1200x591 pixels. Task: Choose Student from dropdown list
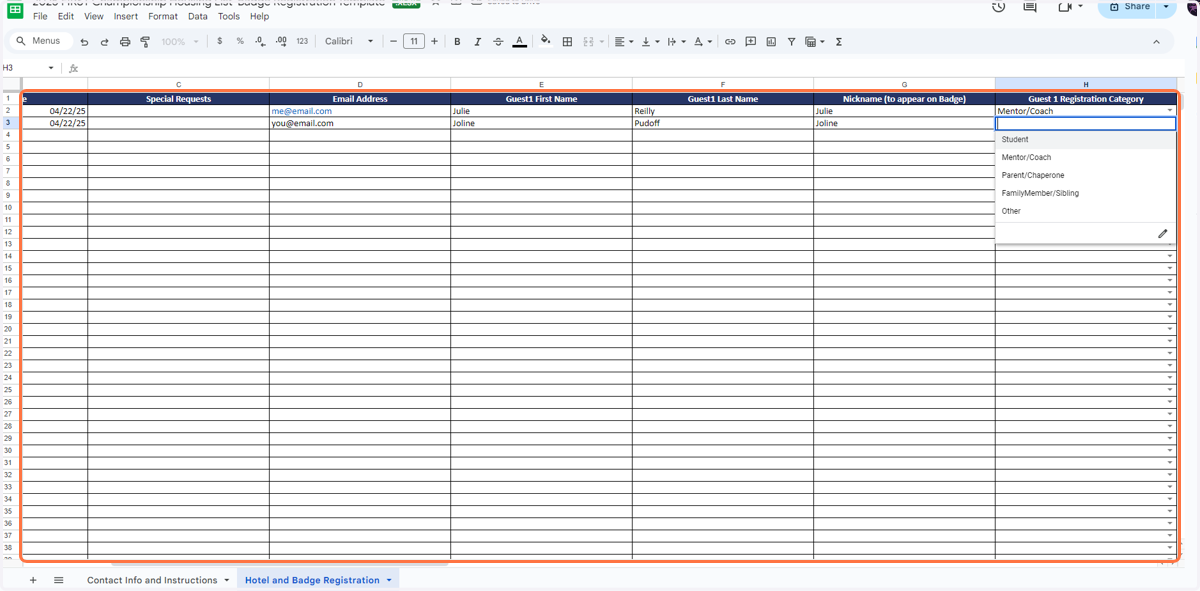click(x=1086, y=140)
